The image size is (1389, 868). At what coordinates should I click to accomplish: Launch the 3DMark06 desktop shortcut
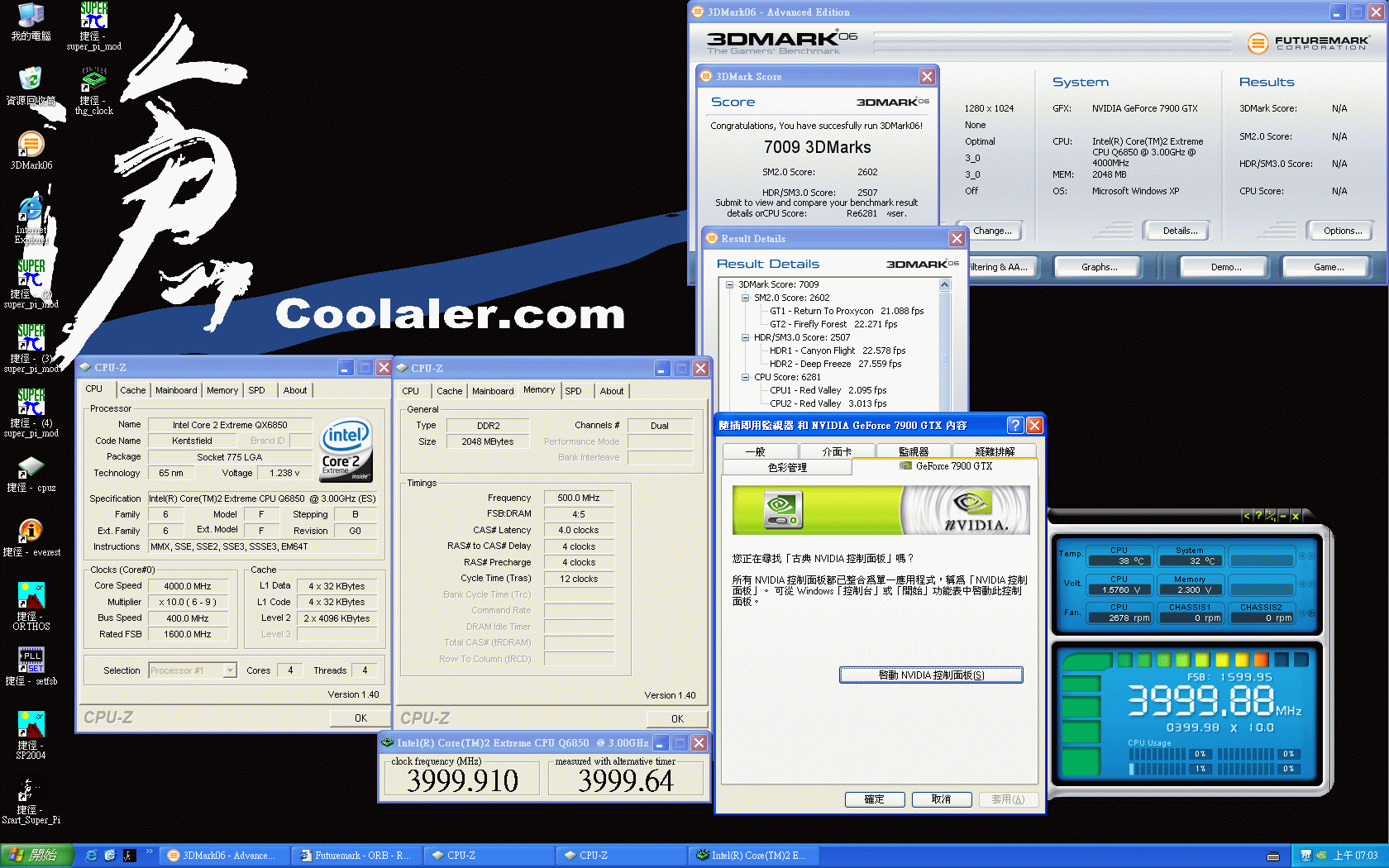31,150
